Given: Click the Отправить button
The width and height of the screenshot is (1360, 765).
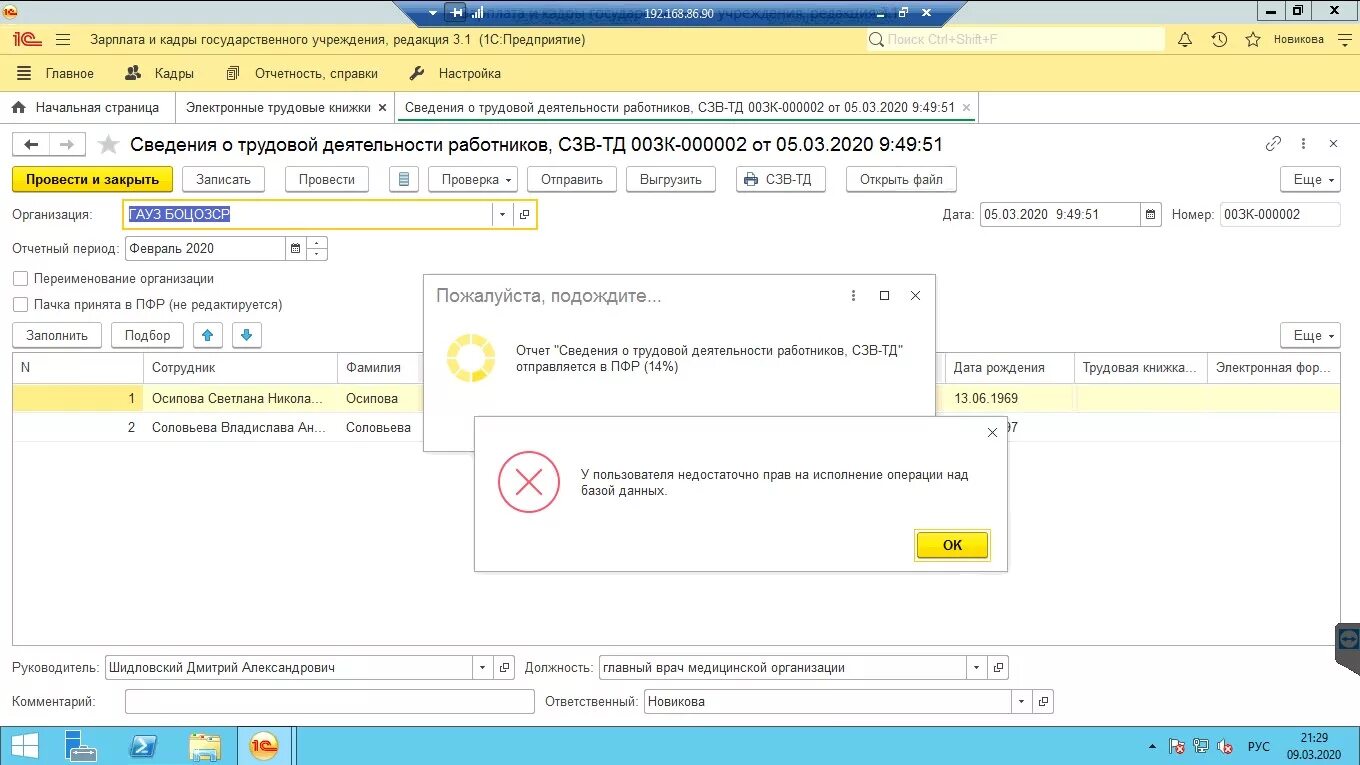Looking at the screenshot, I should point(572,180).
